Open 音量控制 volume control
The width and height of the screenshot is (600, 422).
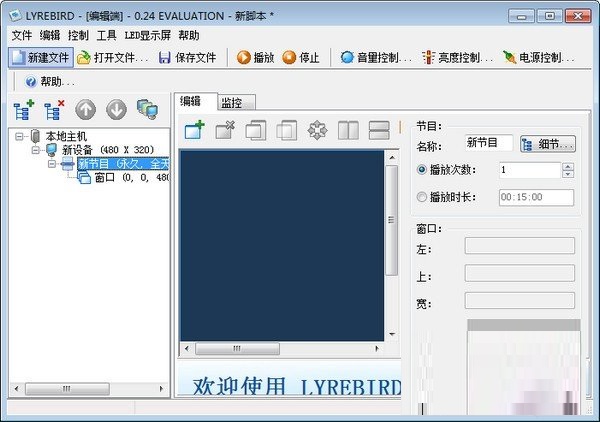coord(376,58)
